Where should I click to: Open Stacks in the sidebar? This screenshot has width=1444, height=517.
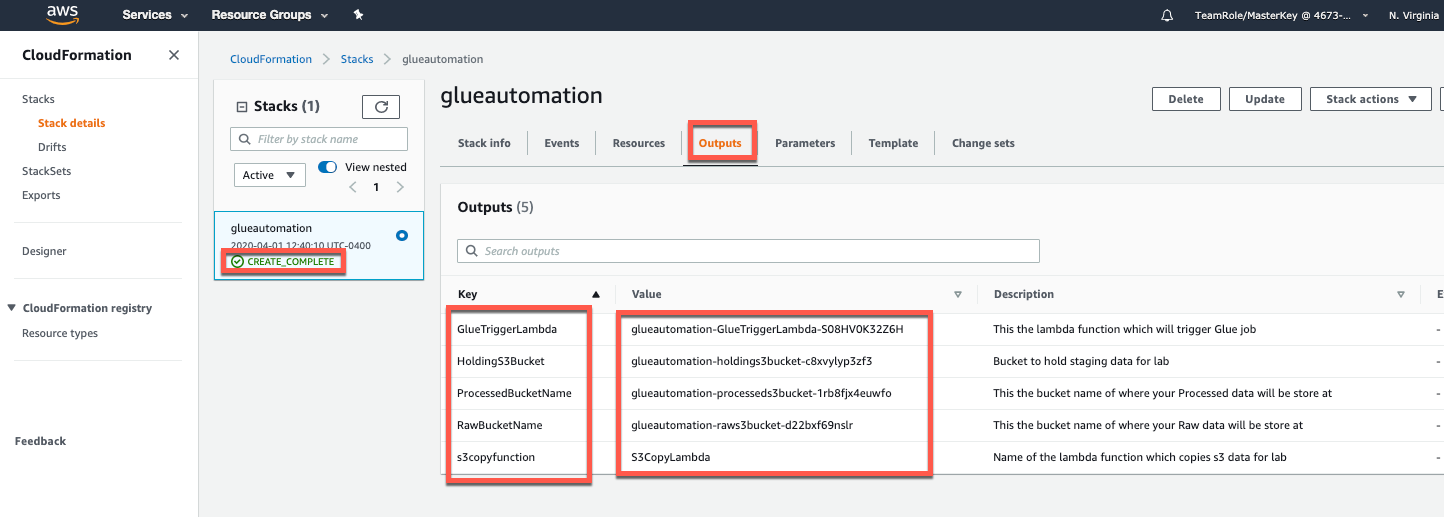38,99
